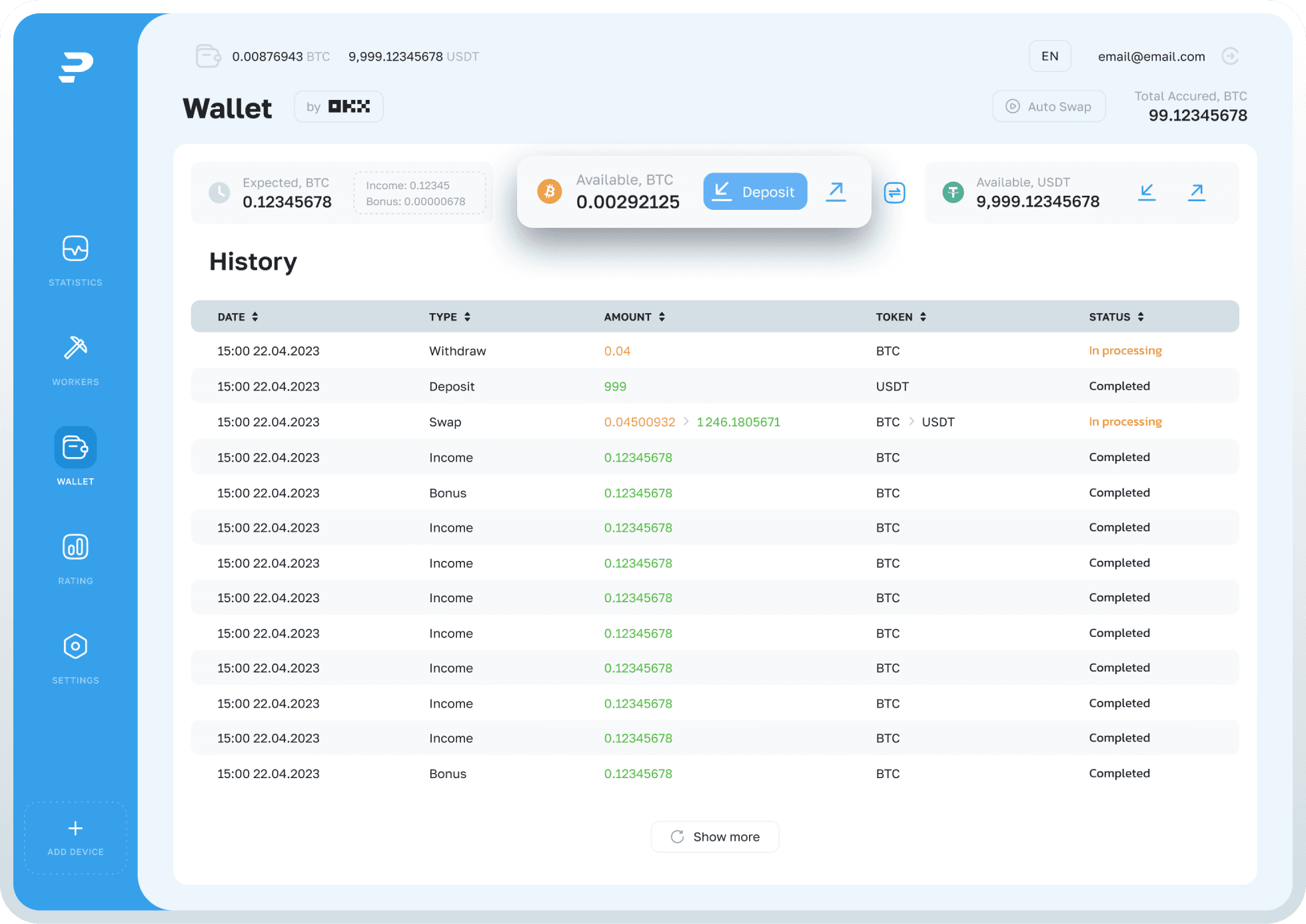
Task: Click the USDT deposit arrow icon
Action: pos(1147,193)
